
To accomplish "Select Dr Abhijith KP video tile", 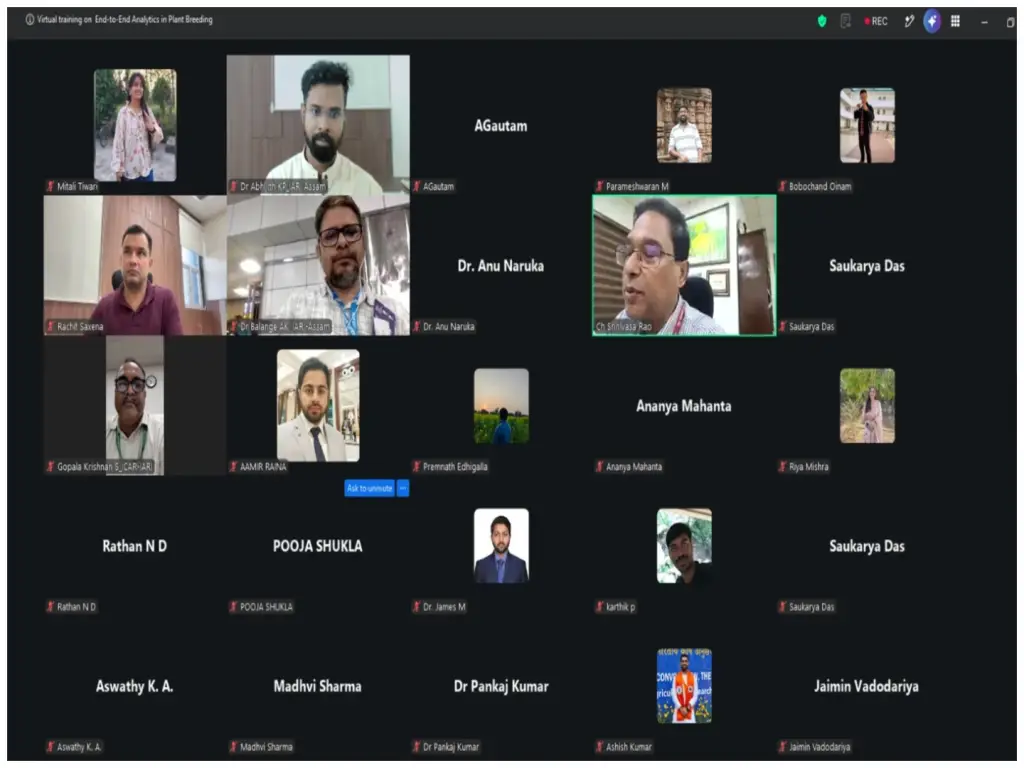I will pos(318,124).
